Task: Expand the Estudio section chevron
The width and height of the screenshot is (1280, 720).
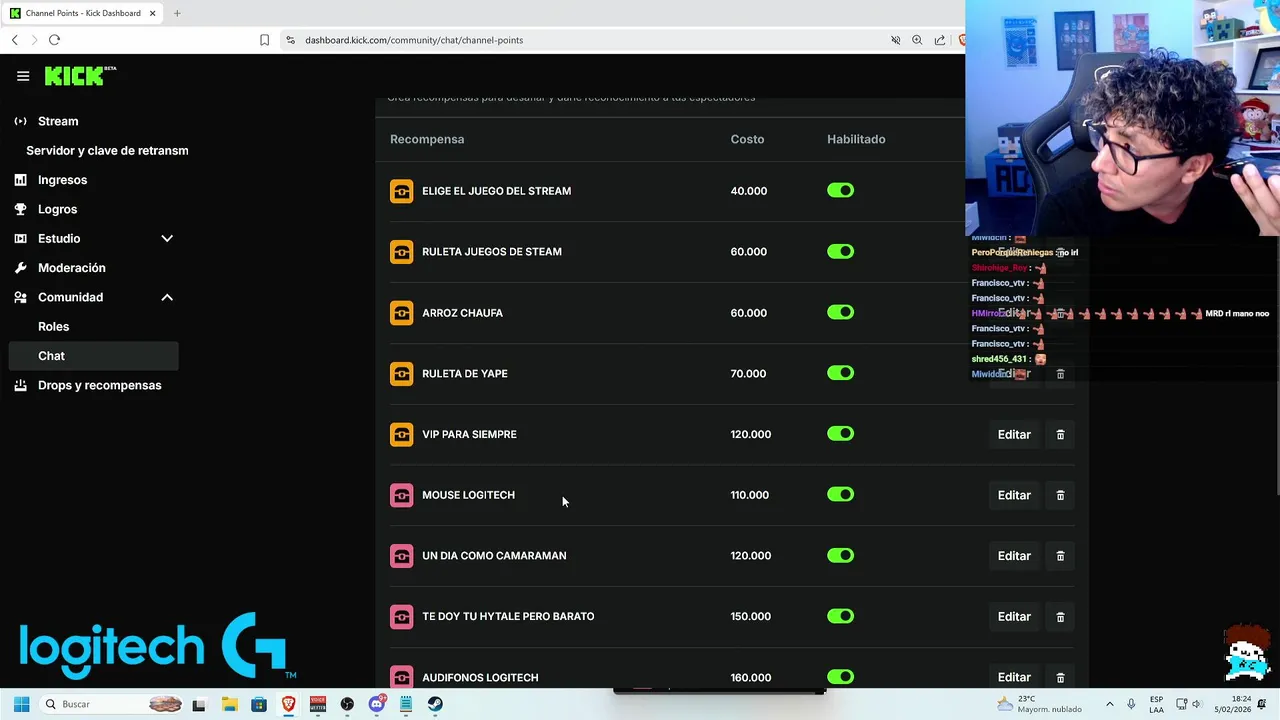Action: 167,239
